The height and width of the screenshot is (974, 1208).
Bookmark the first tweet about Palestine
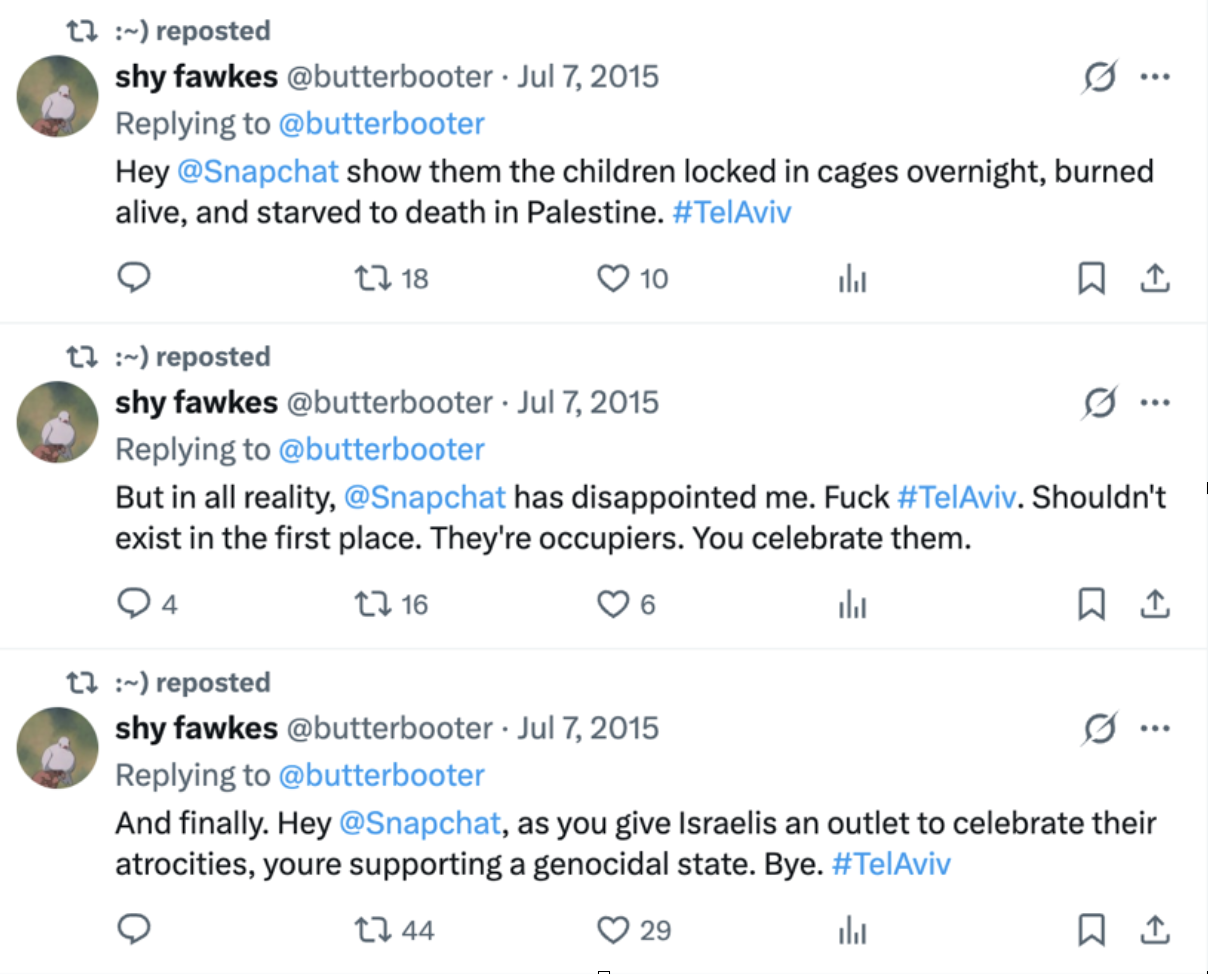tap(1091, 278)
